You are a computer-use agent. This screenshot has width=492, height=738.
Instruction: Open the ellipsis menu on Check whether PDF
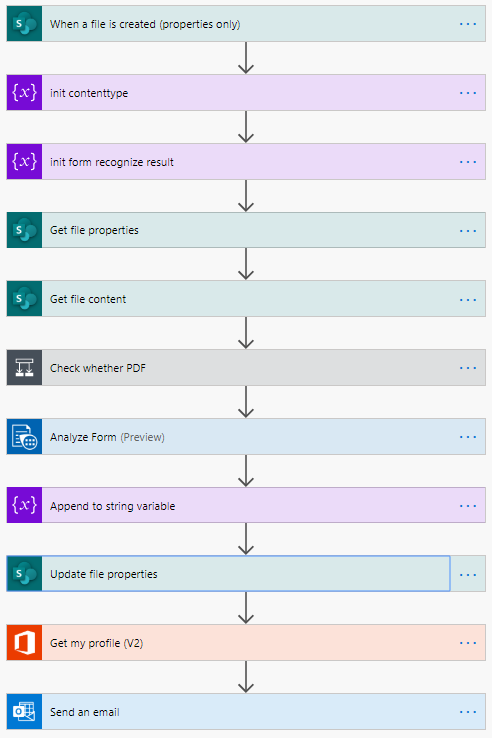coord(468,368)
